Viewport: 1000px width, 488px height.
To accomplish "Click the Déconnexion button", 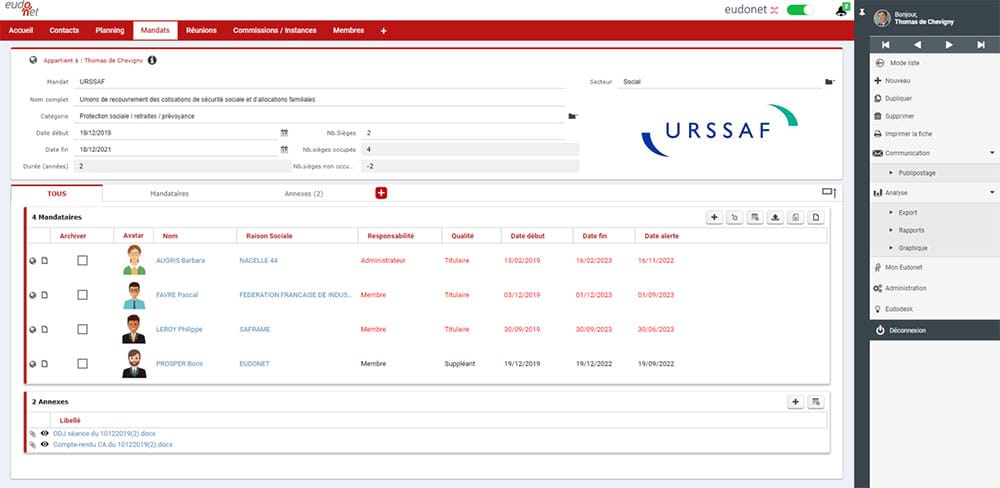I will point(935,330).
